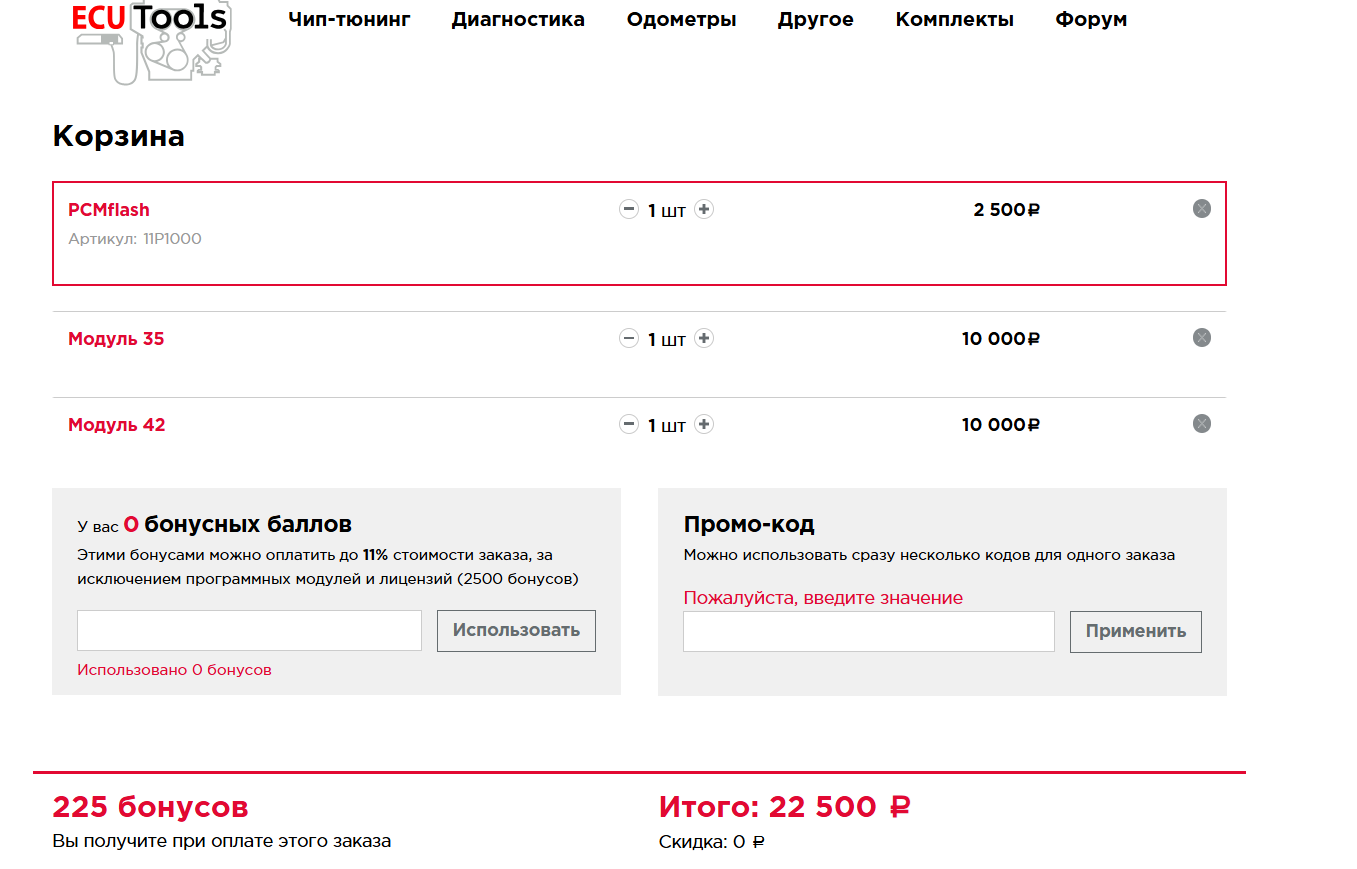This screenshot has width=1357, height=869.
Task: Open the PCMflash product link
Action: point(109,210)
